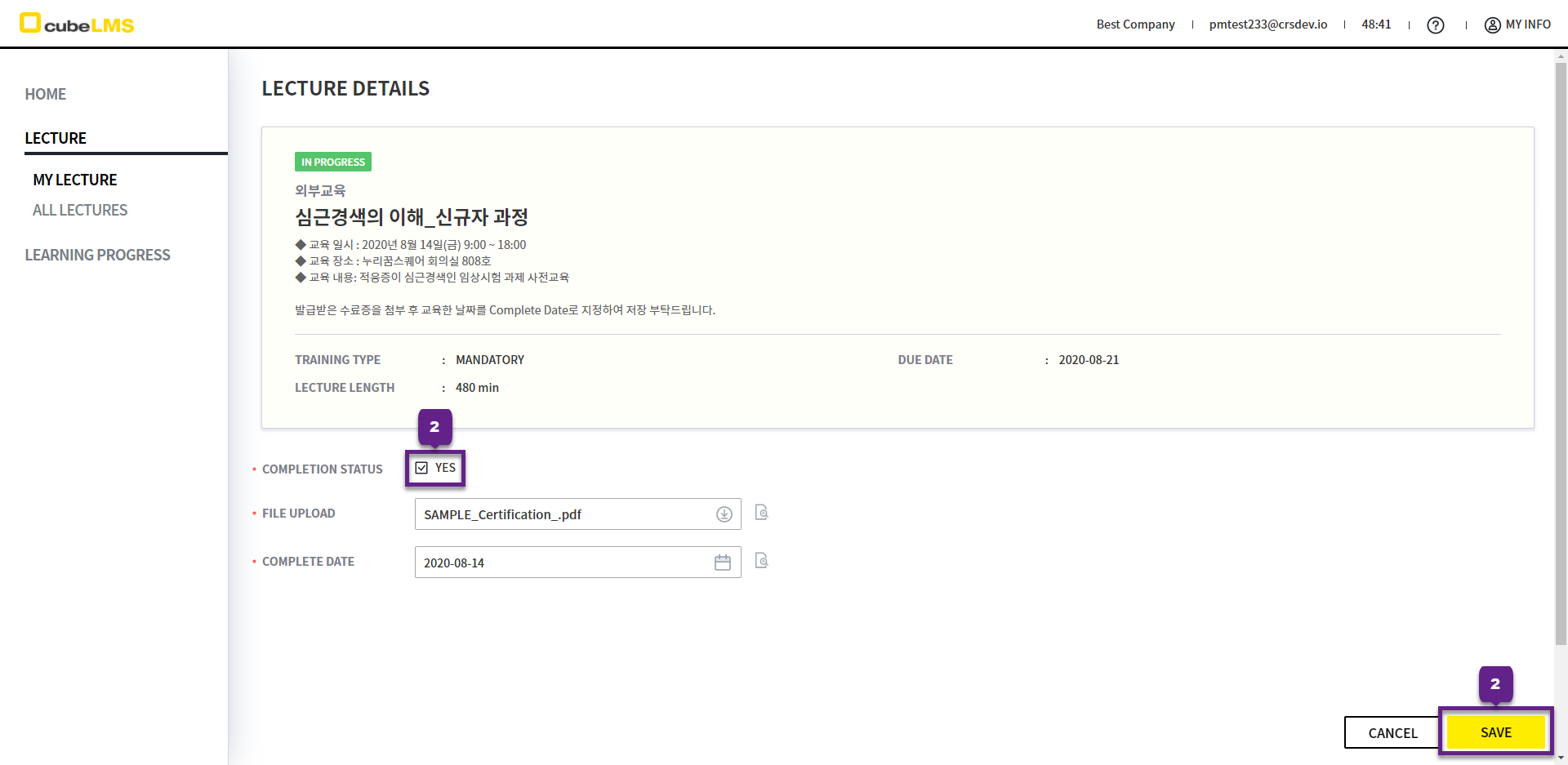This screenshot has width=1568, height=765.
Task: Go to HOME in sidebar
Action: [46, 94]
